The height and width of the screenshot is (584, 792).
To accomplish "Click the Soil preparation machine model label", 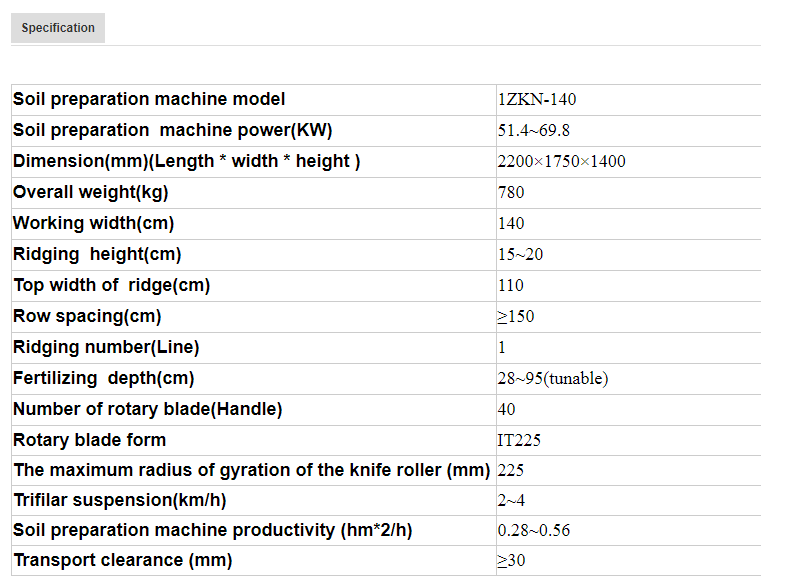I will [149, 99].
